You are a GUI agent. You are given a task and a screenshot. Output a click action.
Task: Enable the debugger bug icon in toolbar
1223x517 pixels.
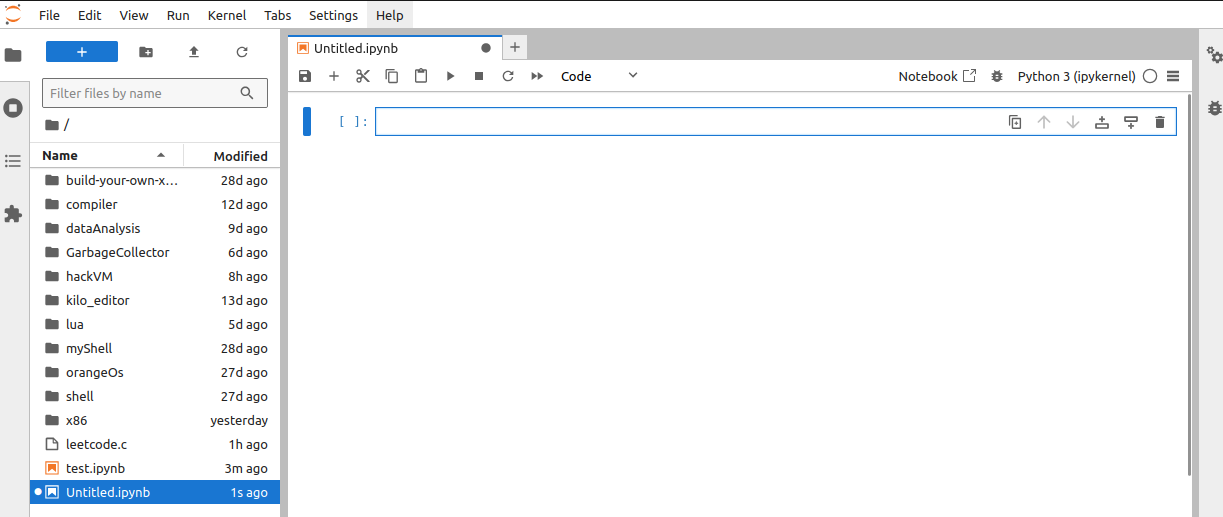click(996, 76)
